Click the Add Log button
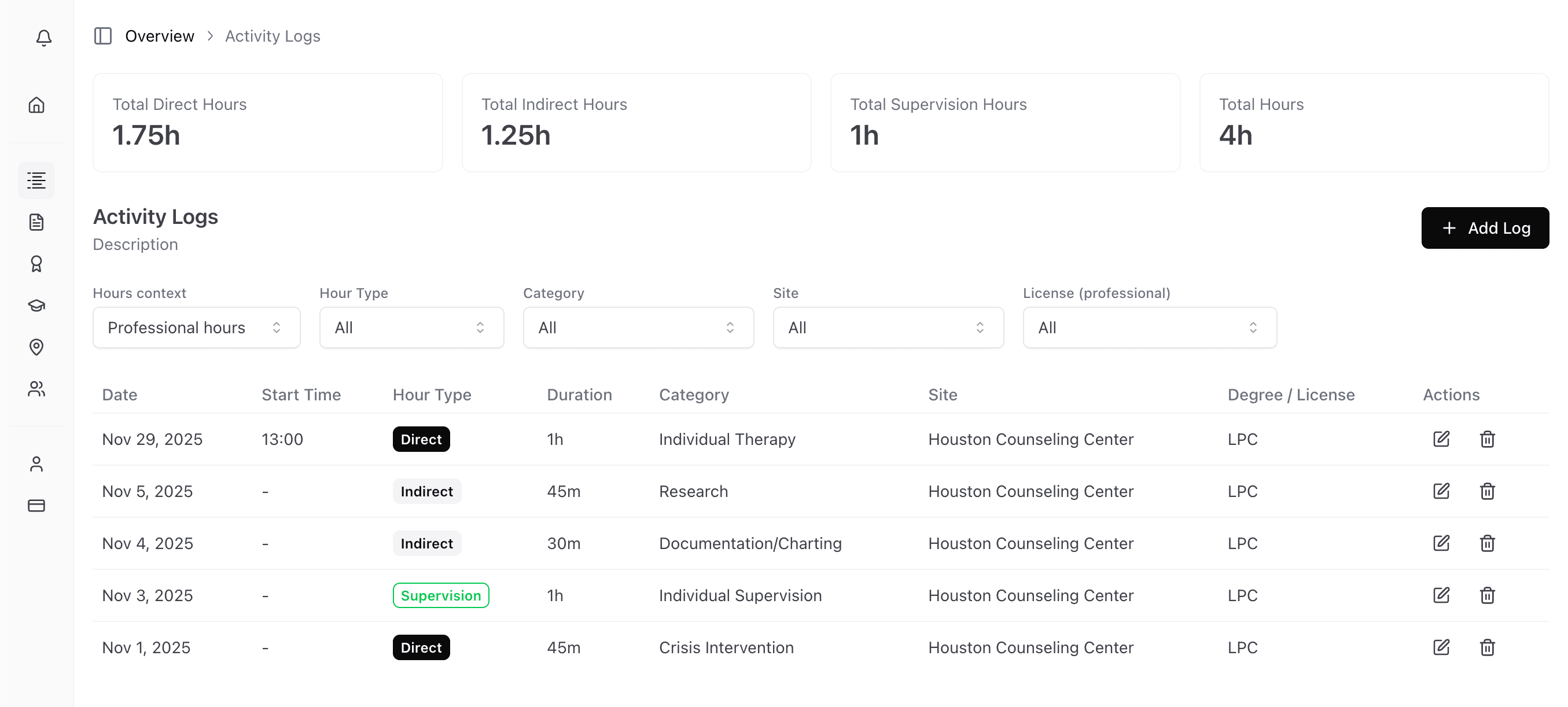The width and height of the screenshot is (1568, 707). pos(1485,228)
